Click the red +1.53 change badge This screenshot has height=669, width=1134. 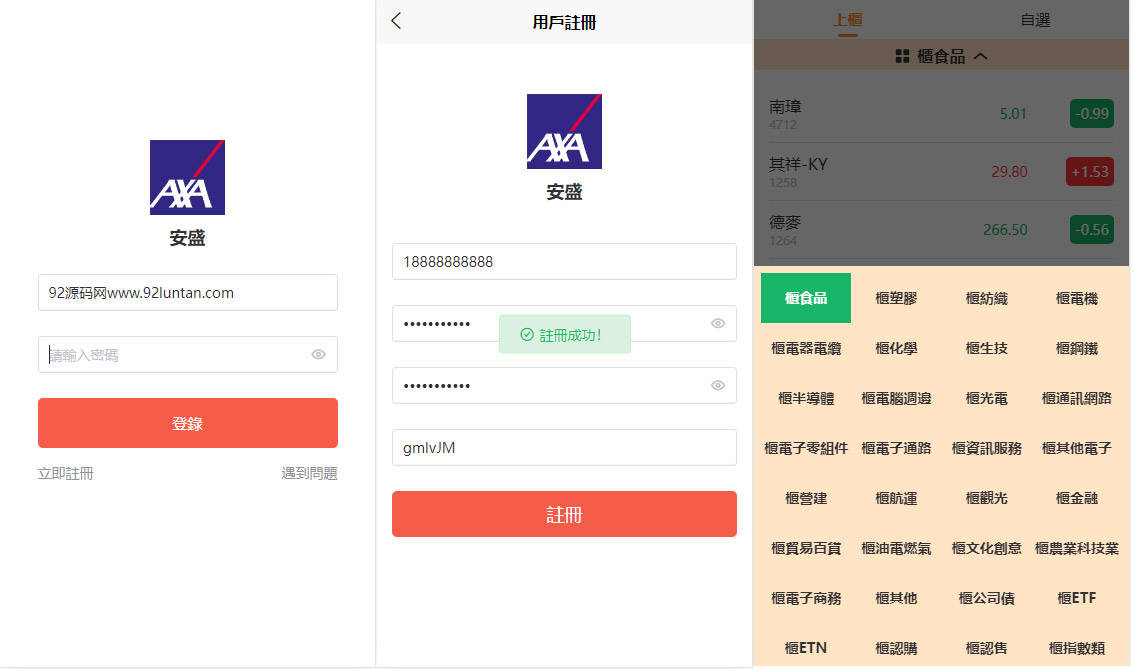pyautogui.click(x=1090, y=171)
